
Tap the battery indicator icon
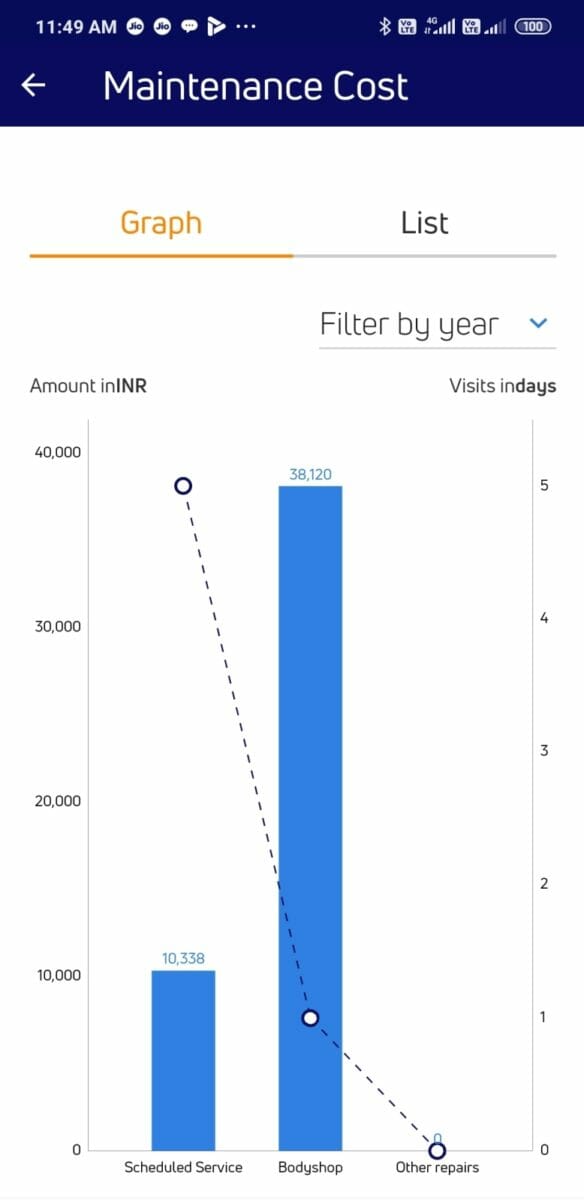tap(533, 27)
